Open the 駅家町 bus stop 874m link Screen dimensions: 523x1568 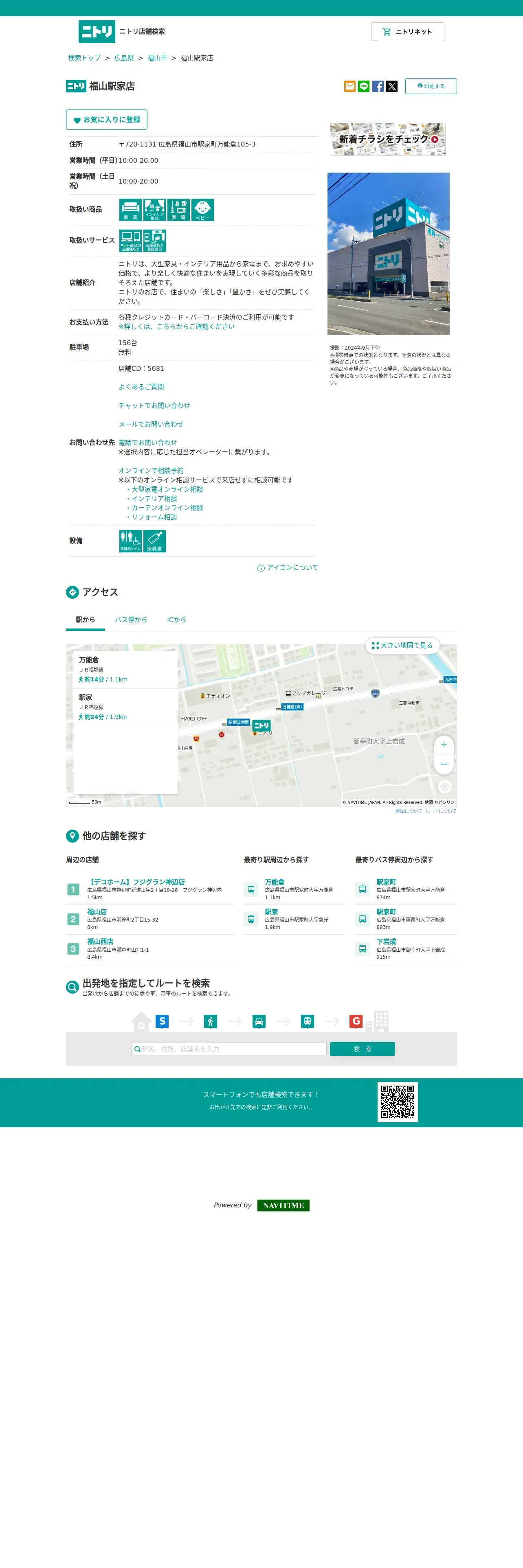point(386,882)
